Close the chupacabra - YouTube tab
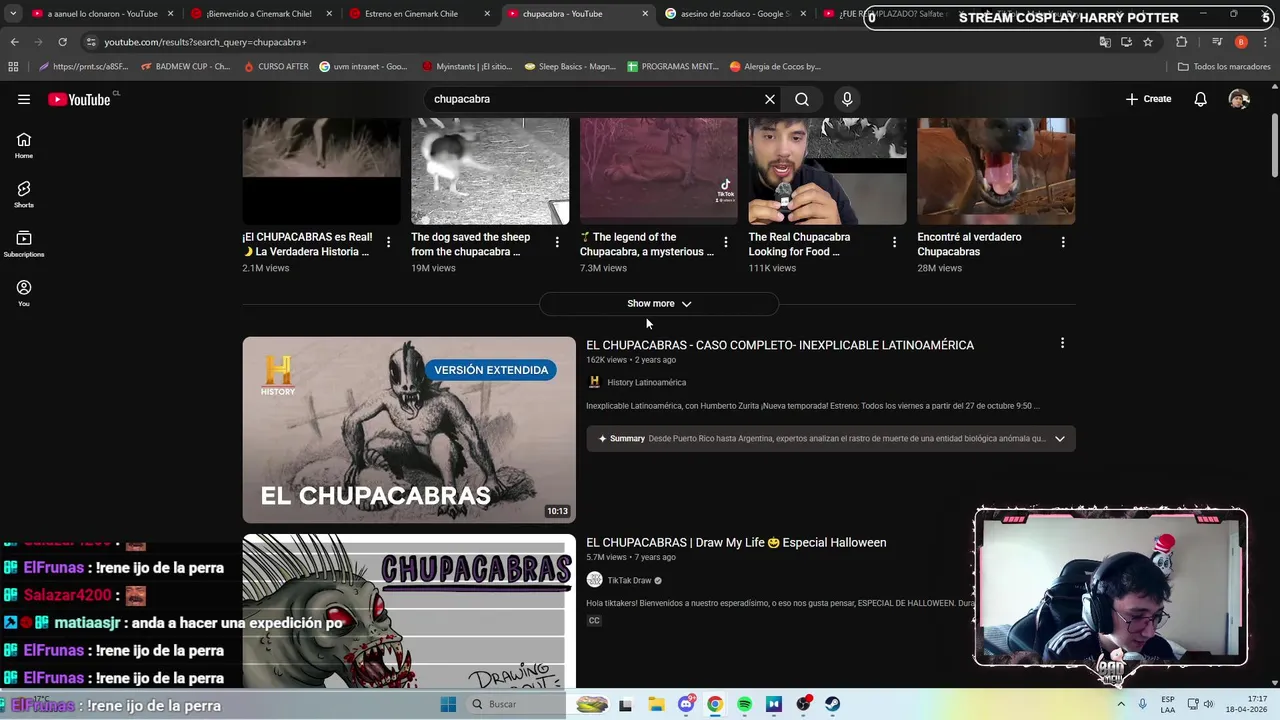Image resolution: width=1280 pixels, height=720 pixels. pos(645,14)
